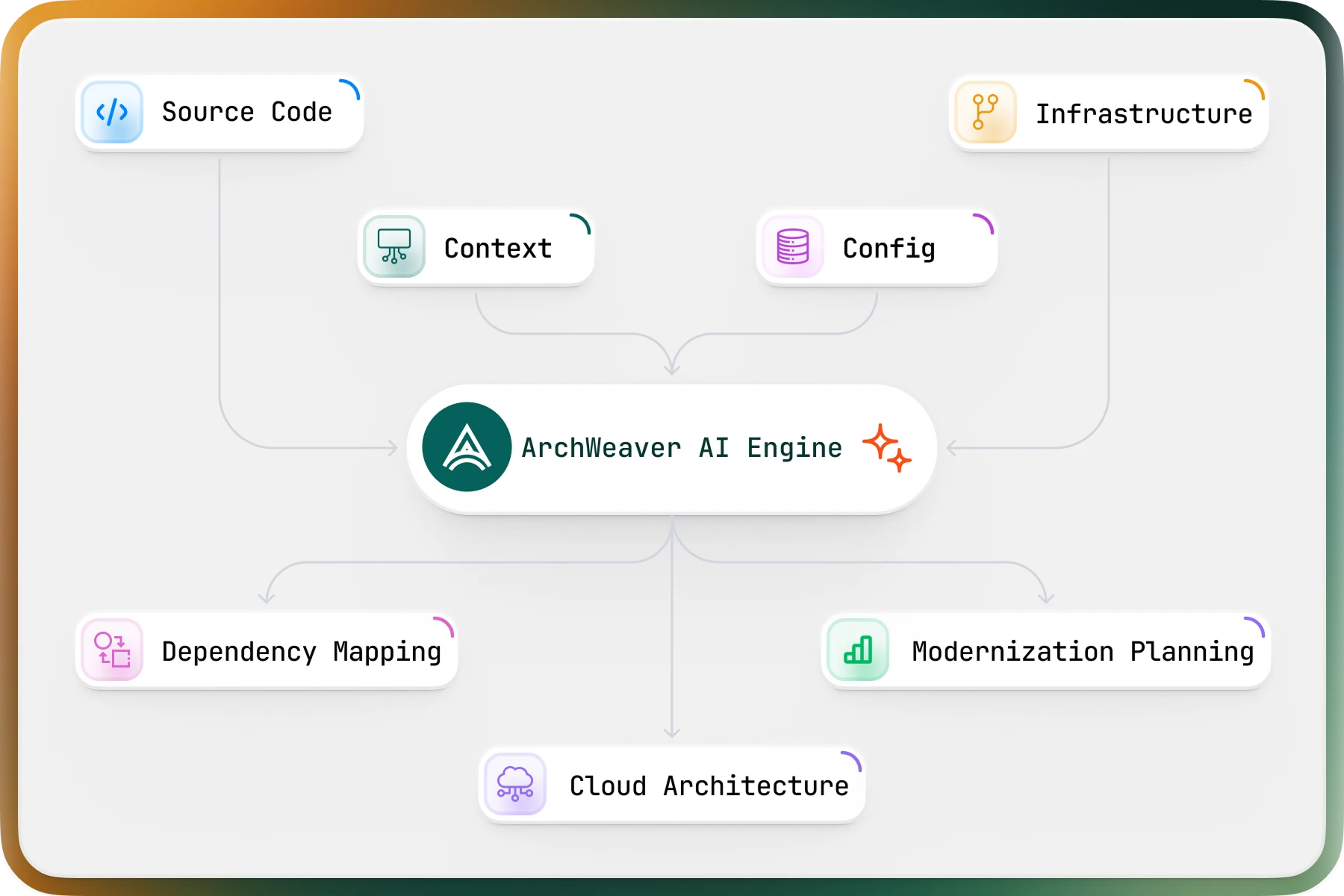Viewport: 1344px width, 896px height.
Task: Select the Context label
Action: coord(498,248)
